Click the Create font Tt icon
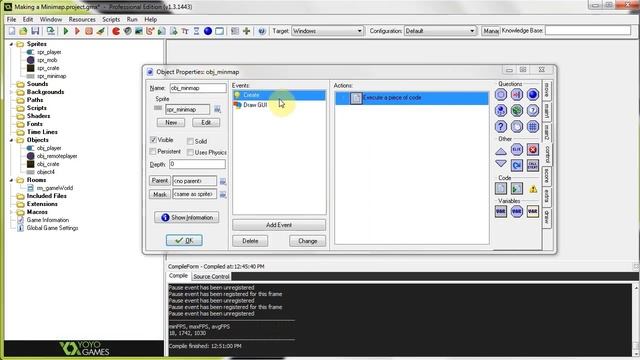640x360 pixels. pos(185,31)
